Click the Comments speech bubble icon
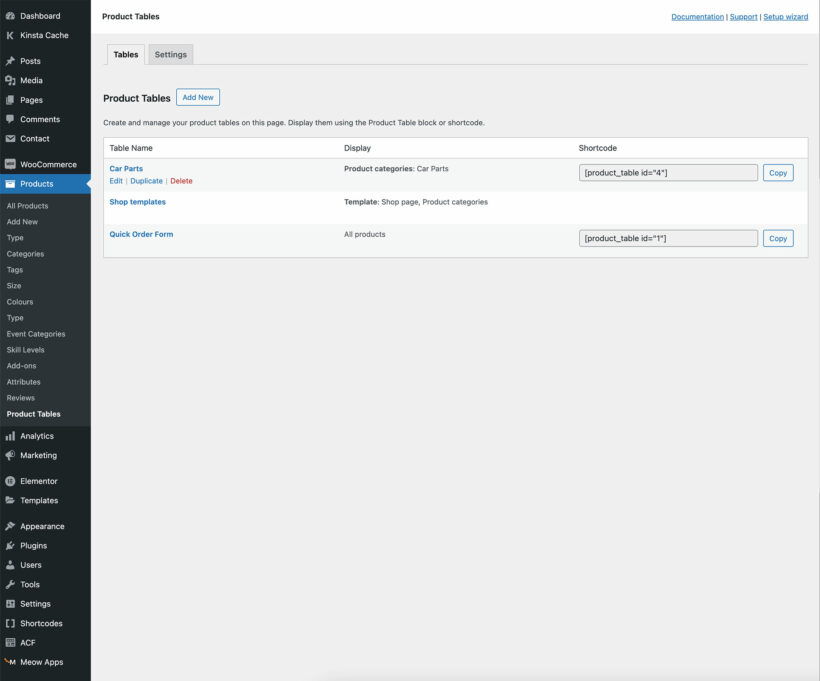 point(10,119)
